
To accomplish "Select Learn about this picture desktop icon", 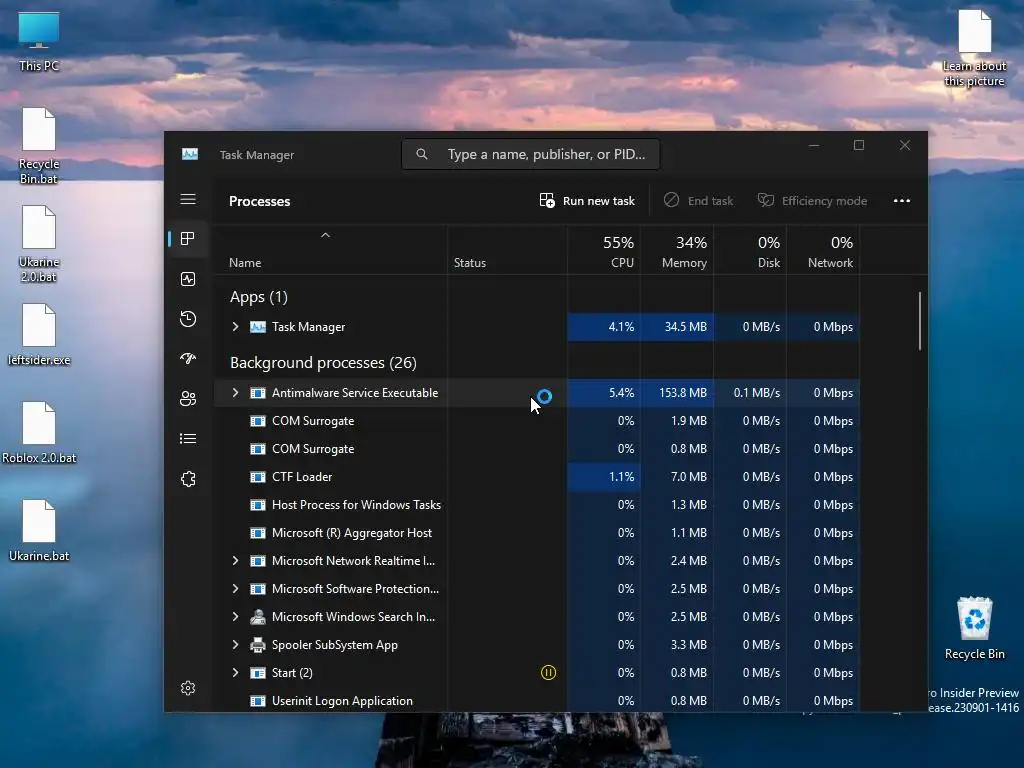I will [x=974, y=48].
